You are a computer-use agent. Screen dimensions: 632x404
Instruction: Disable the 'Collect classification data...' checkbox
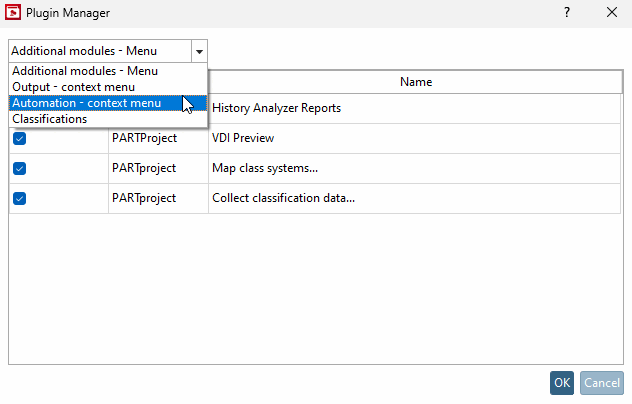coord(20,198)
